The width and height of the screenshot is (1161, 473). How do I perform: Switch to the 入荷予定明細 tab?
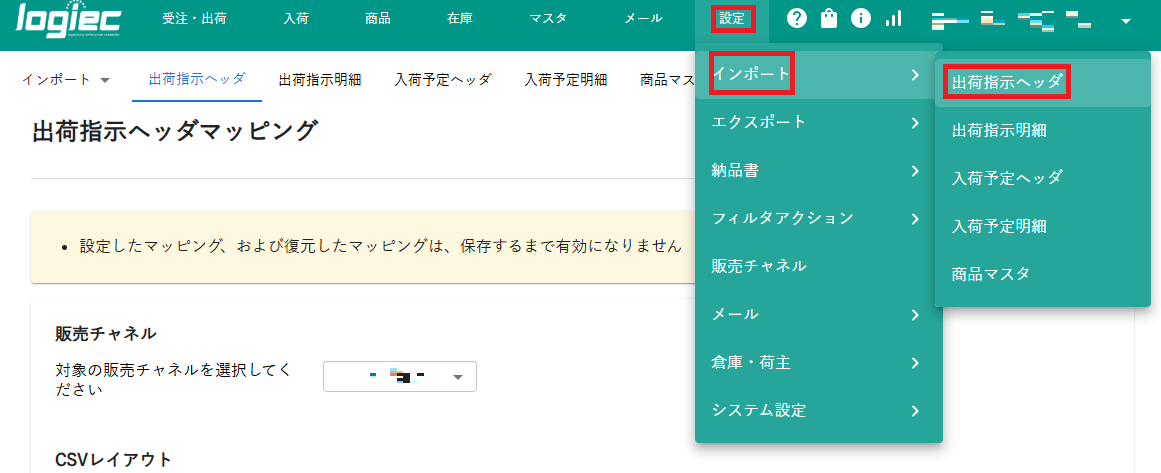566,80
